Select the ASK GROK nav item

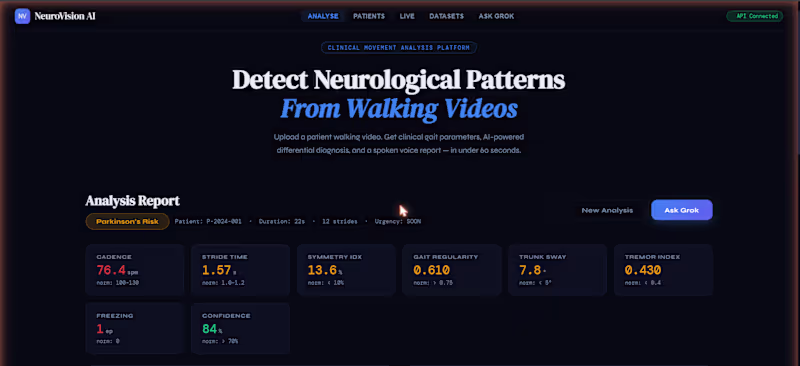496,16
